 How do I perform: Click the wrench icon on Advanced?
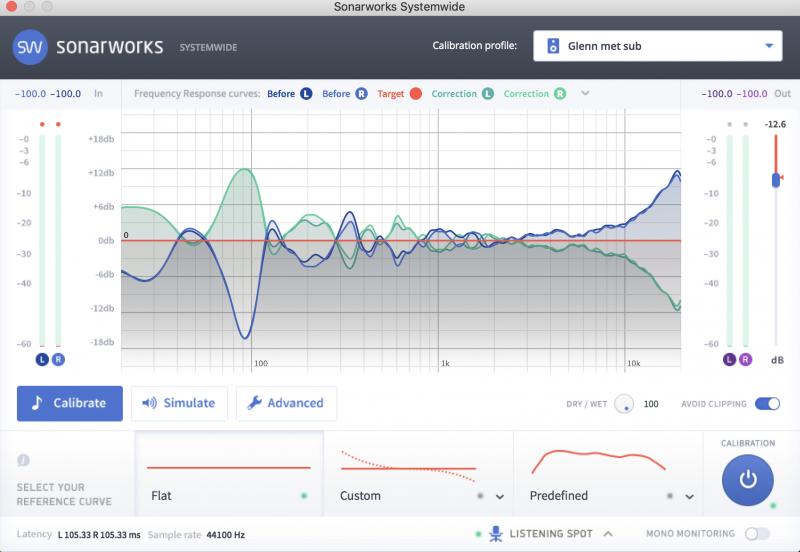coord(254,403)
